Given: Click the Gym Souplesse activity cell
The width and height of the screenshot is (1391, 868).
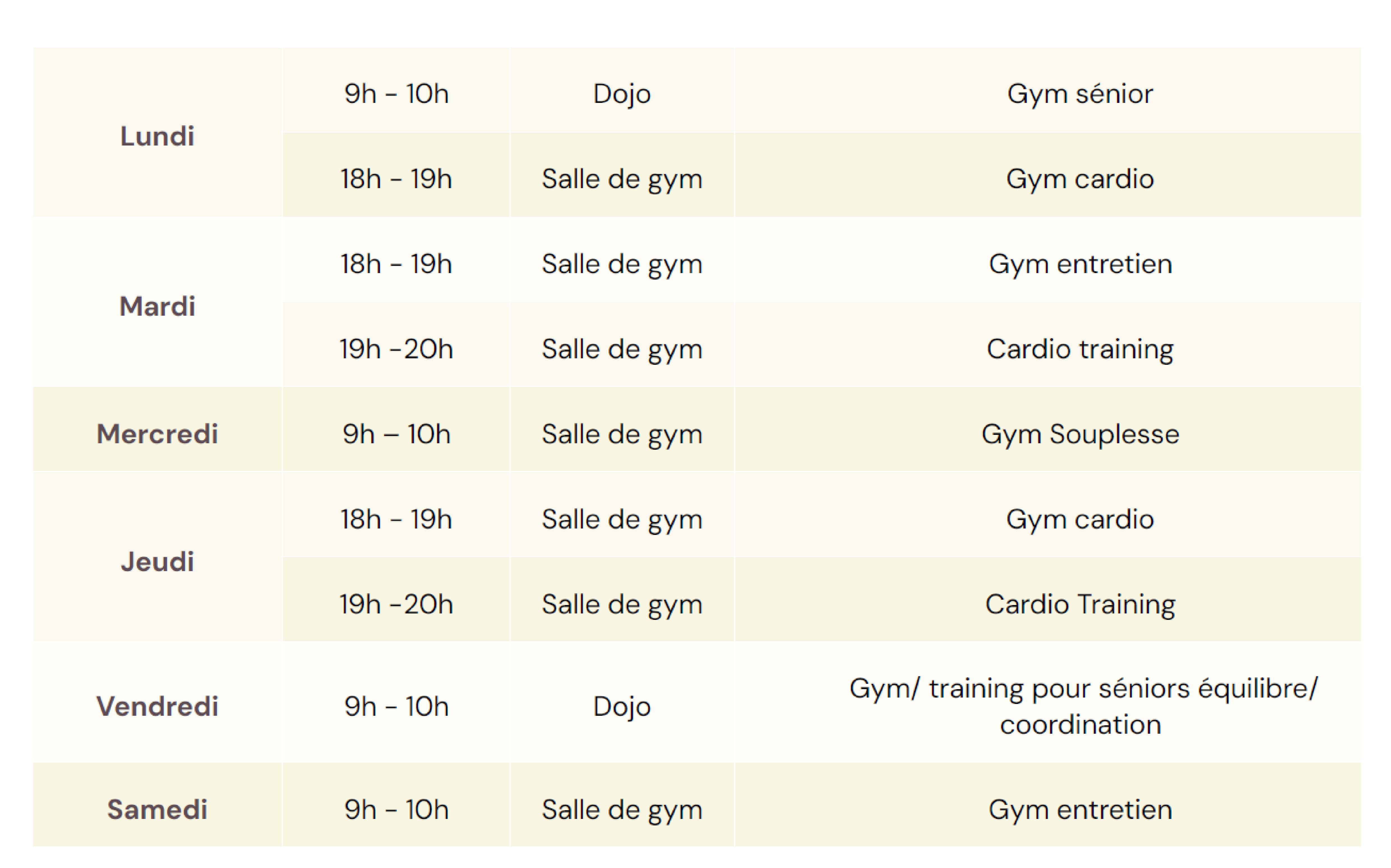Looking at the screenshot, I should click(1080, 433).
